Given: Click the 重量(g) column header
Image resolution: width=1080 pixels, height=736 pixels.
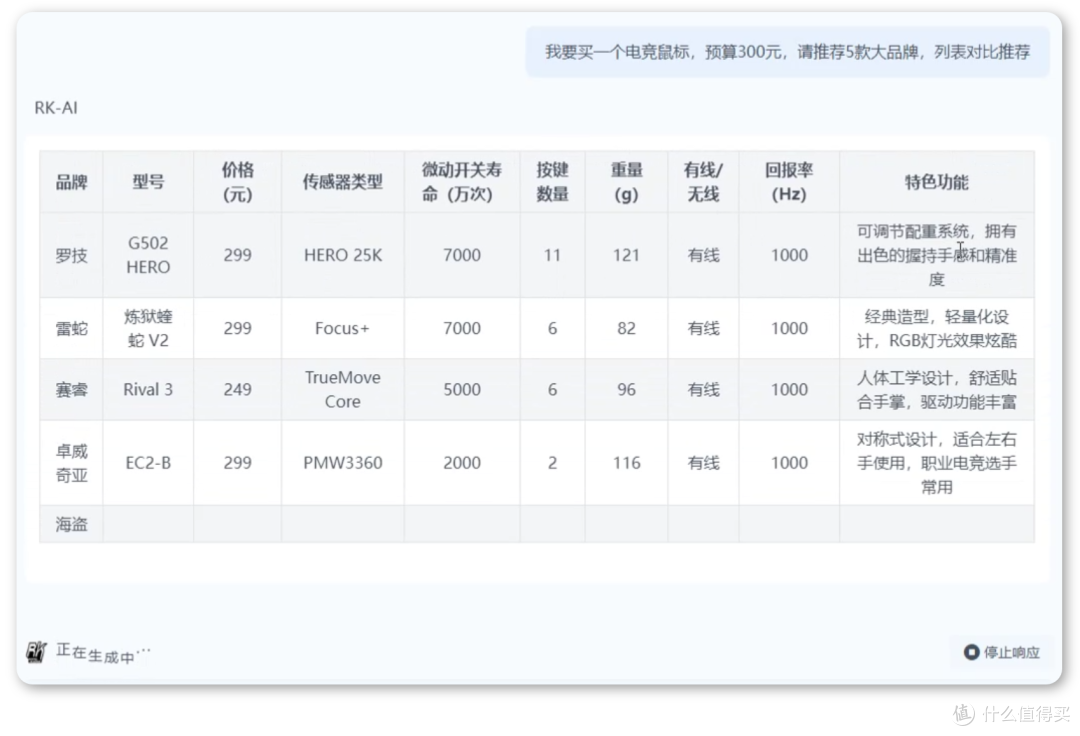Looking at the screenshot, I should tap(626, 182).
